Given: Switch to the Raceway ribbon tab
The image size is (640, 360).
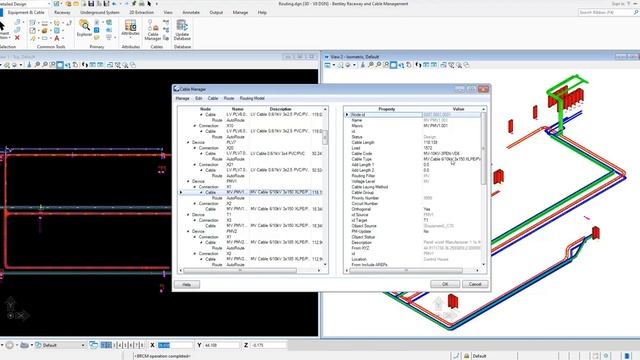Looking at the screenshot, I should [x=62, y=13].
